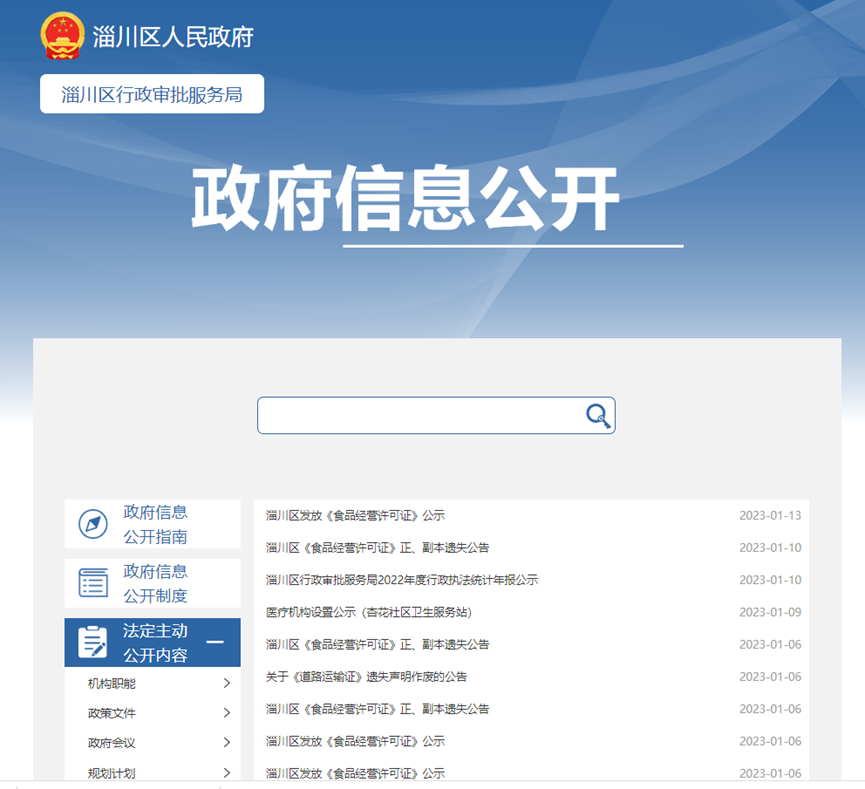The height and width of the screenshot is (789, 865).
Task: Click inside the search input field
Action: click(x=420, y=416)
